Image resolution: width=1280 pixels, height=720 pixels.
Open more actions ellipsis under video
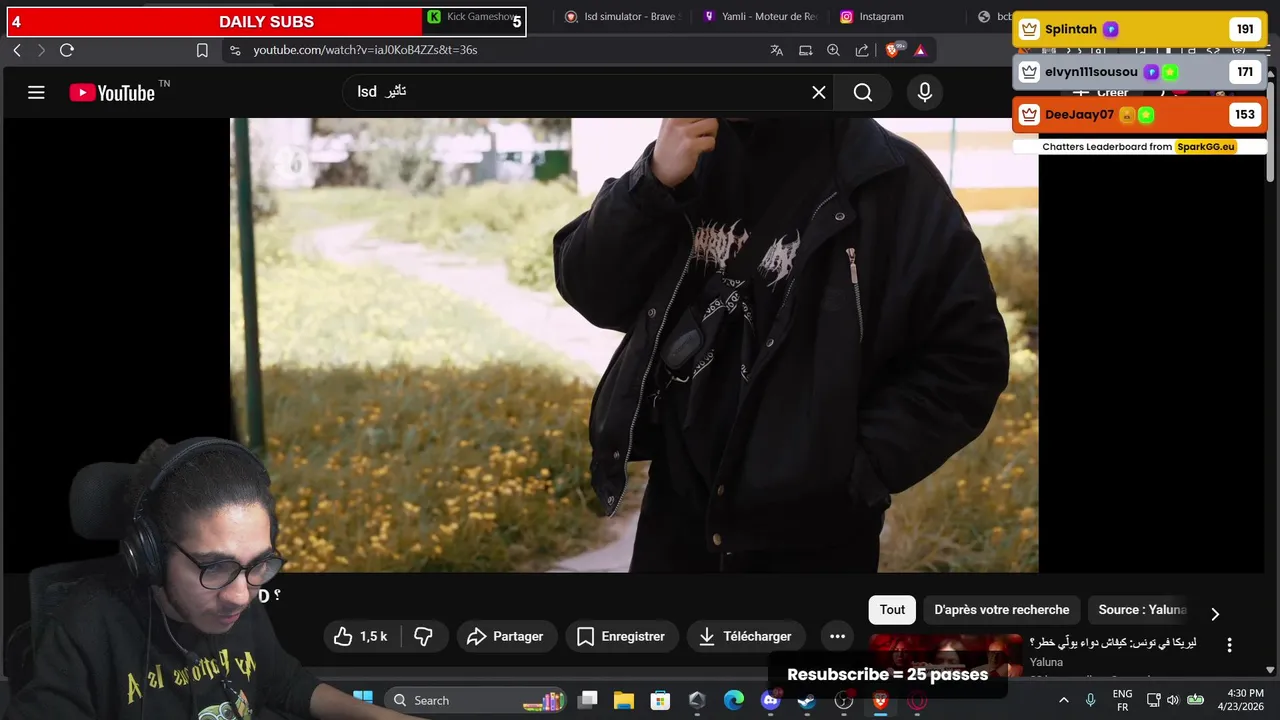point(837,636)
